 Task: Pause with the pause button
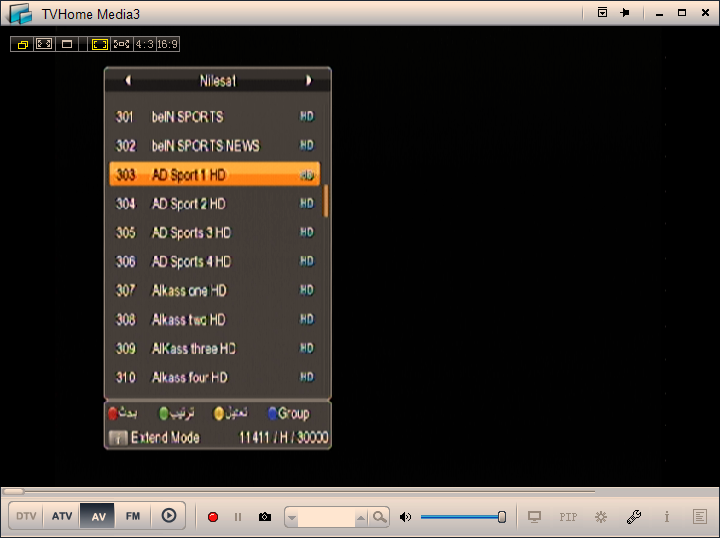238,517
